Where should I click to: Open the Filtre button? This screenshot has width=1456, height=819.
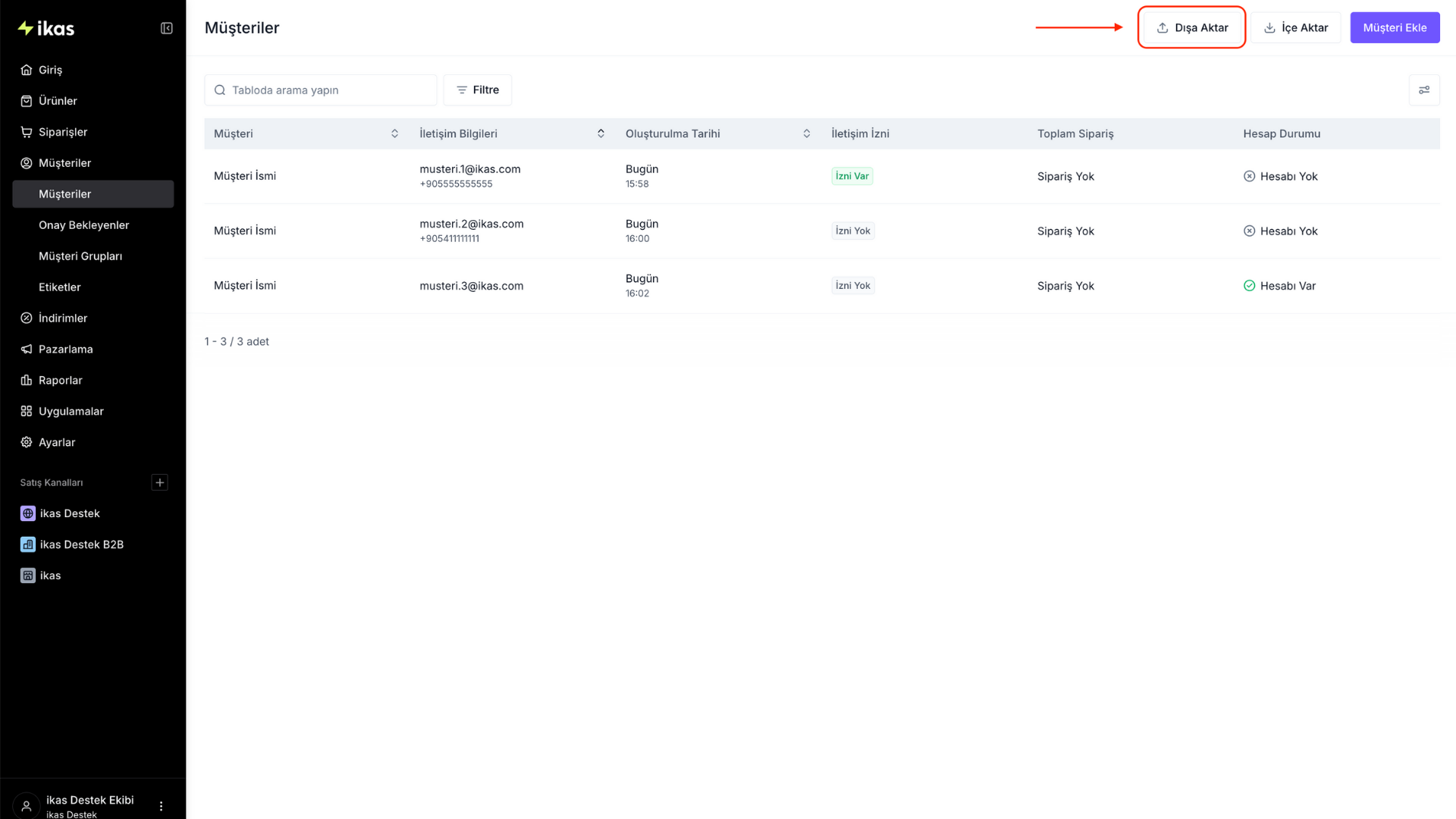[x=478, y=90]
